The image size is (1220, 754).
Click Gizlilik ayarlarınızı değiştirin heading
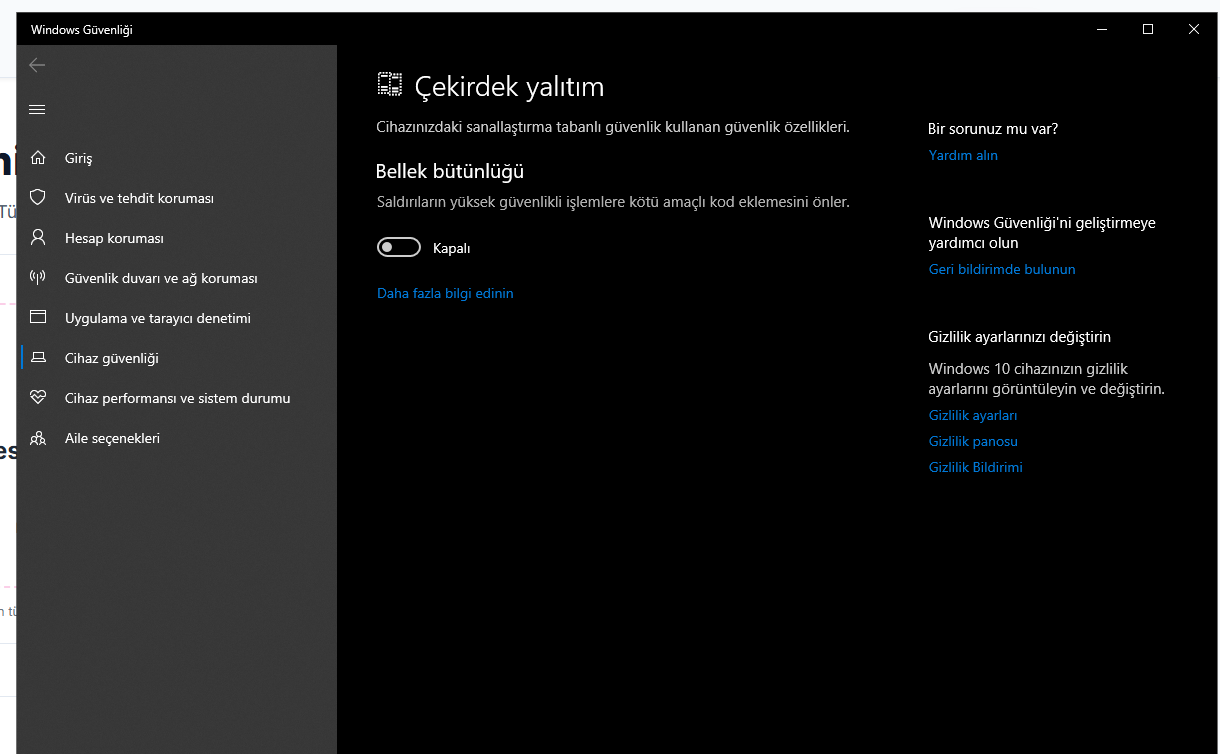(x=1020, y=337)
